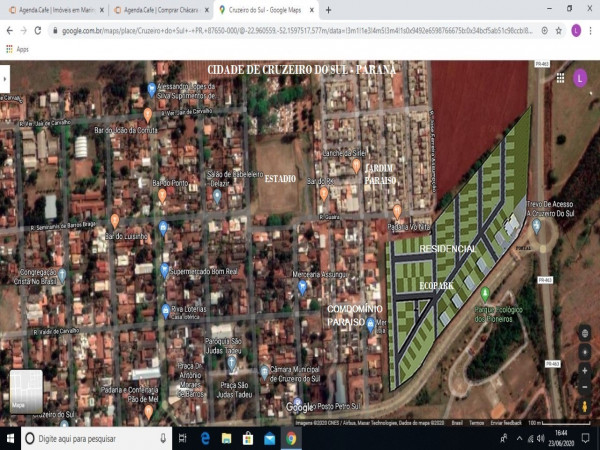Image resolution: width=600 pixels, height=450 pixels.
Task: Click the address bar URL field
Action: [x=300, y=30]
